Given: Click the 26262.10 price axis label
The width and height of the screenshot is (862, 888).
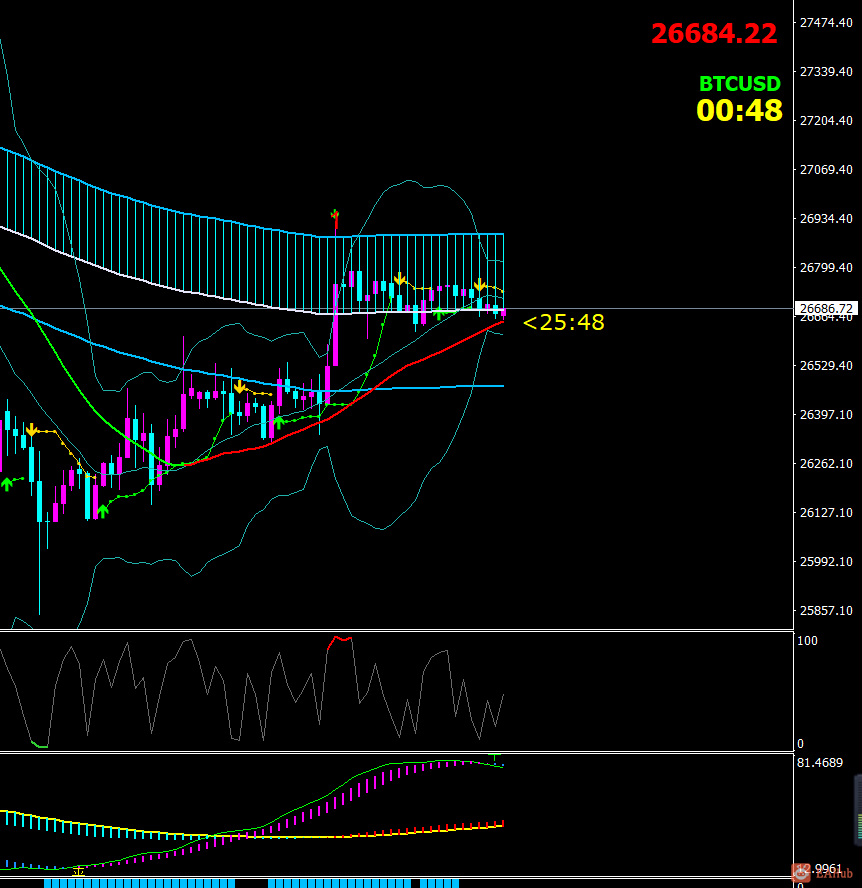Looking at the screenshot, I should [826, 464].
